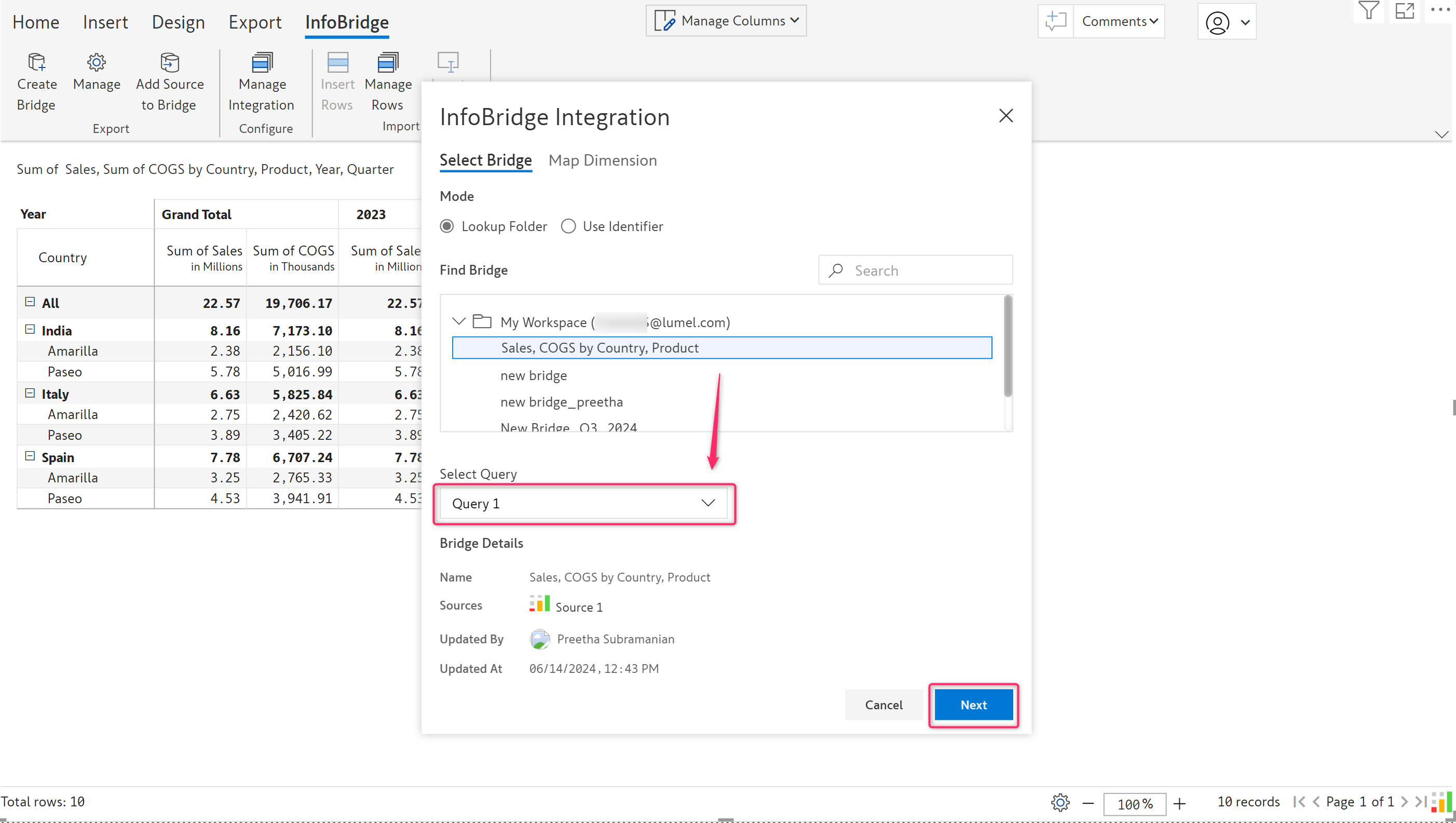Select the Use Identifier mode
Screen dimensions: 1456x823
point(568,226)
